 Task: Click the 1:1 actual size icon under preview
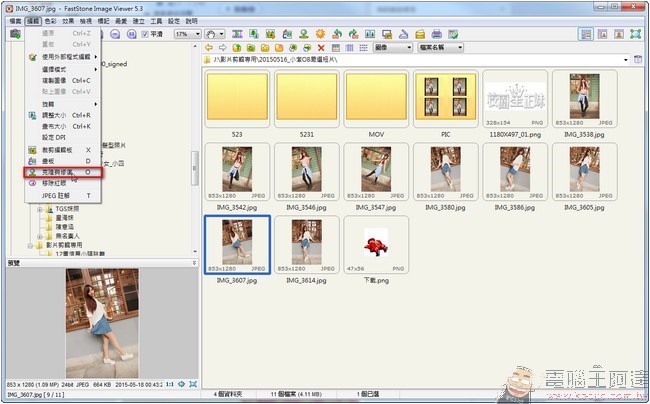point(170,384)
